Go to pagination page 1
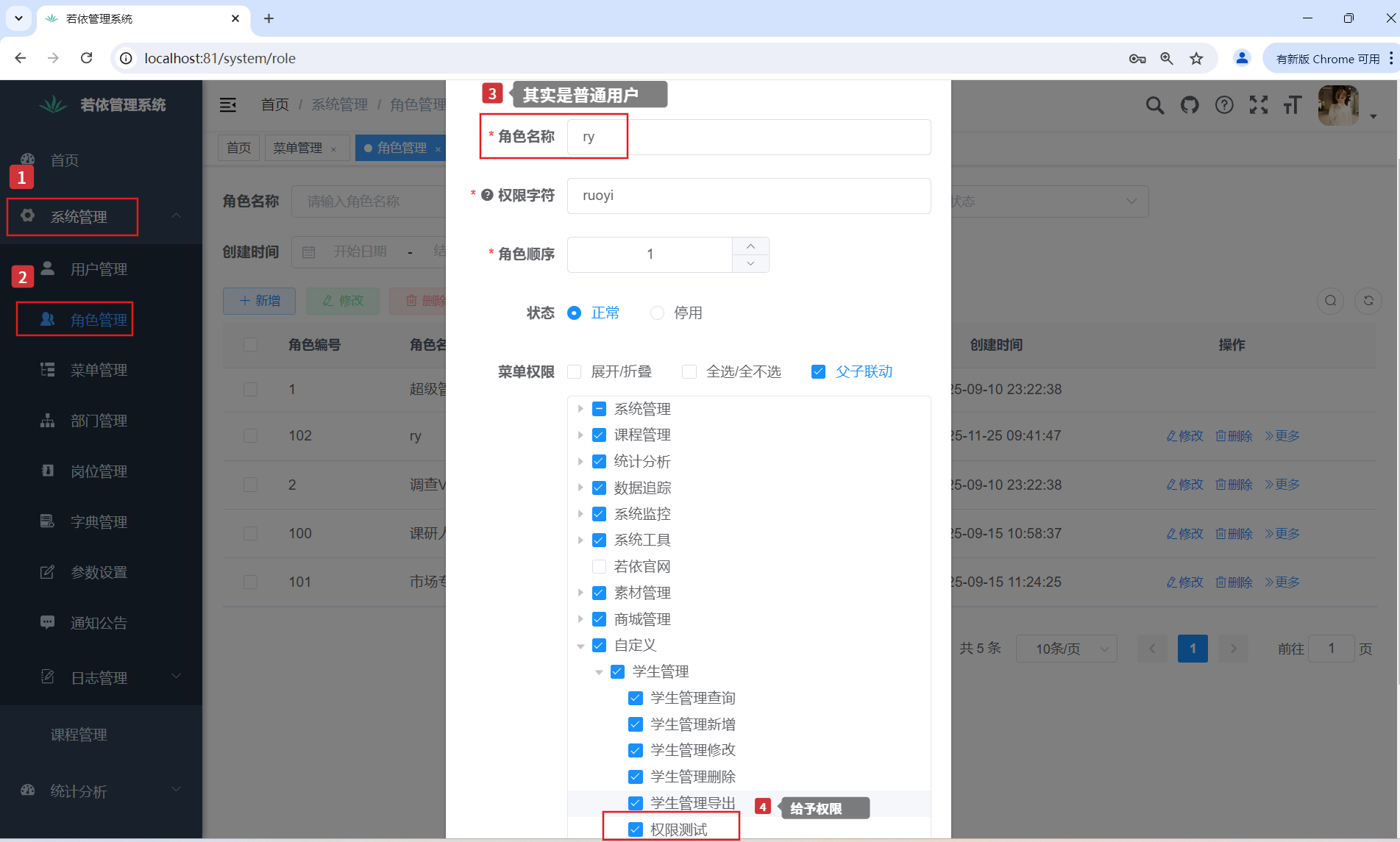The height and width of the screenshot is (842, 1400). coord(1193,649)
